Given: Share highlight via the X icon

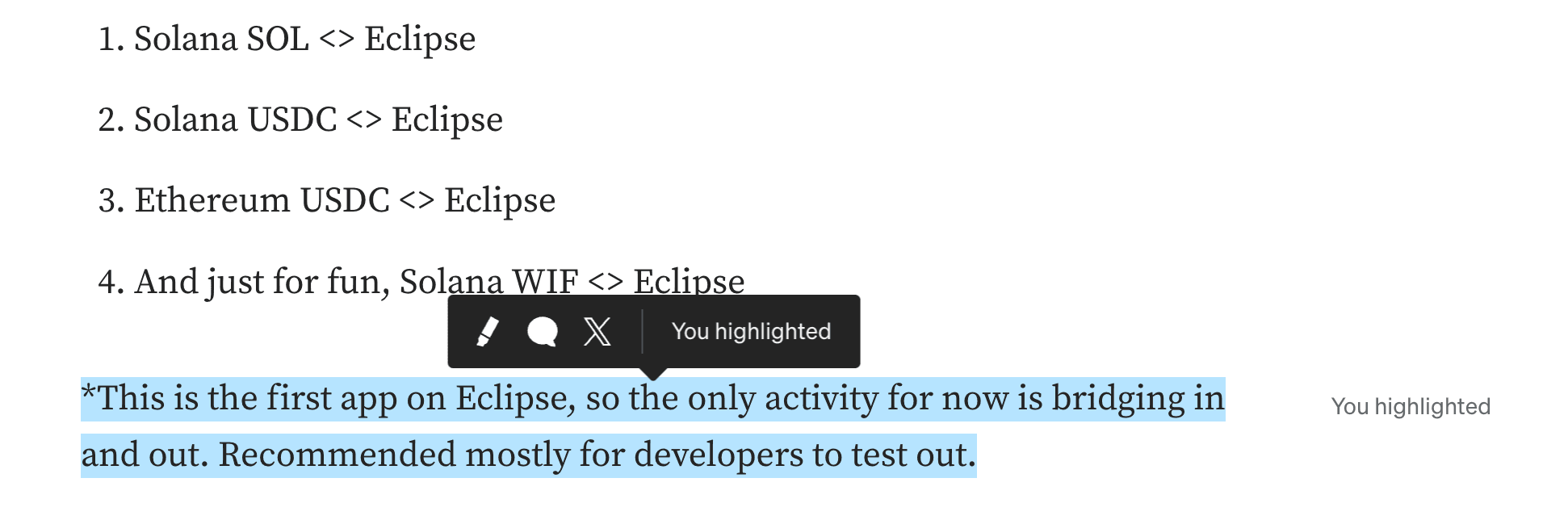Looking at the screenshot, I should (x=597, y=331).
